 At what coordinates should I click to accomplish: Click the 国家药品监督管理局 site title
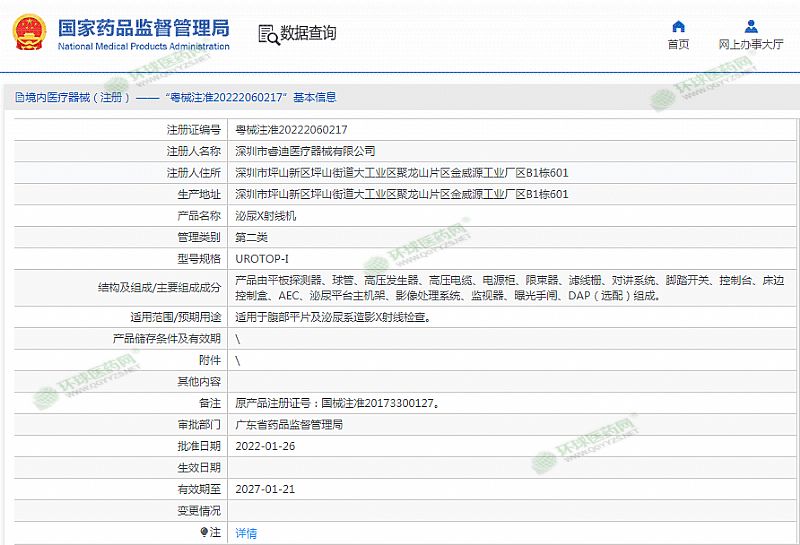coord(143,28)
